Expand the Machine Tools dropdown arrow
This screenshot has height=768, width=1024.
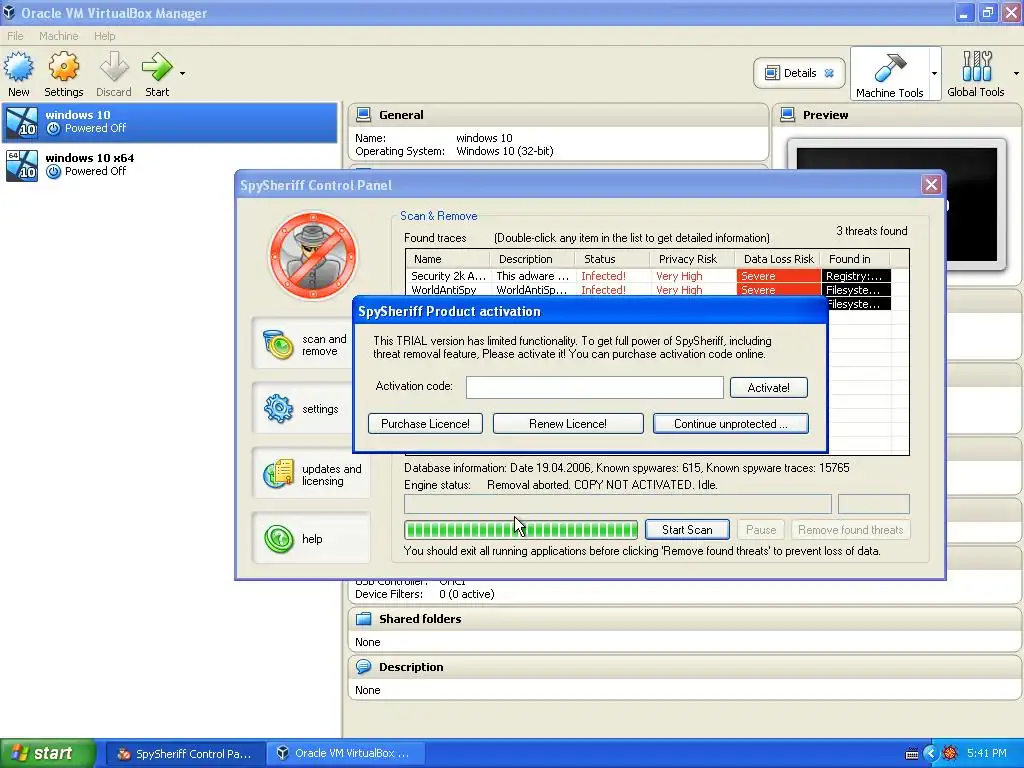[x=935, y=73]
